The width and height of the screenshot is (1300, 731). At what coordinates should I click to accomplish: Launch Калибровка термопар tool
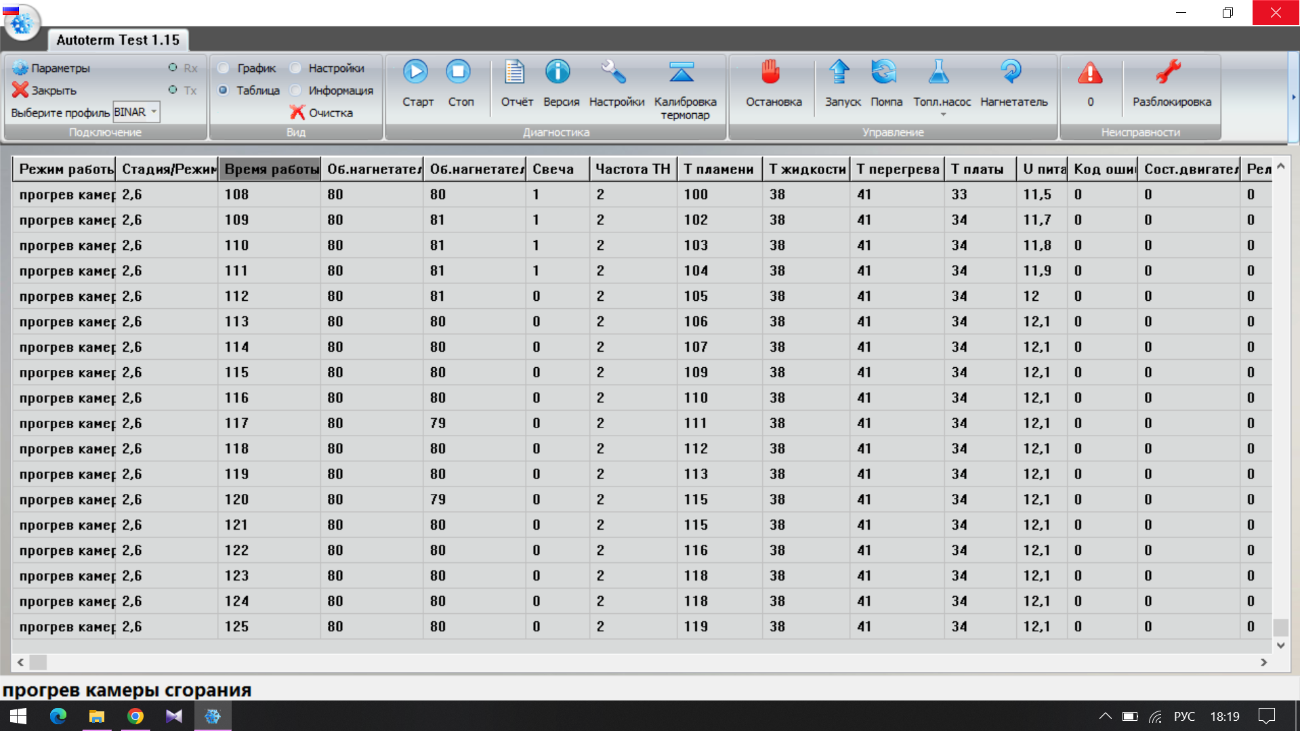(683, 72)
